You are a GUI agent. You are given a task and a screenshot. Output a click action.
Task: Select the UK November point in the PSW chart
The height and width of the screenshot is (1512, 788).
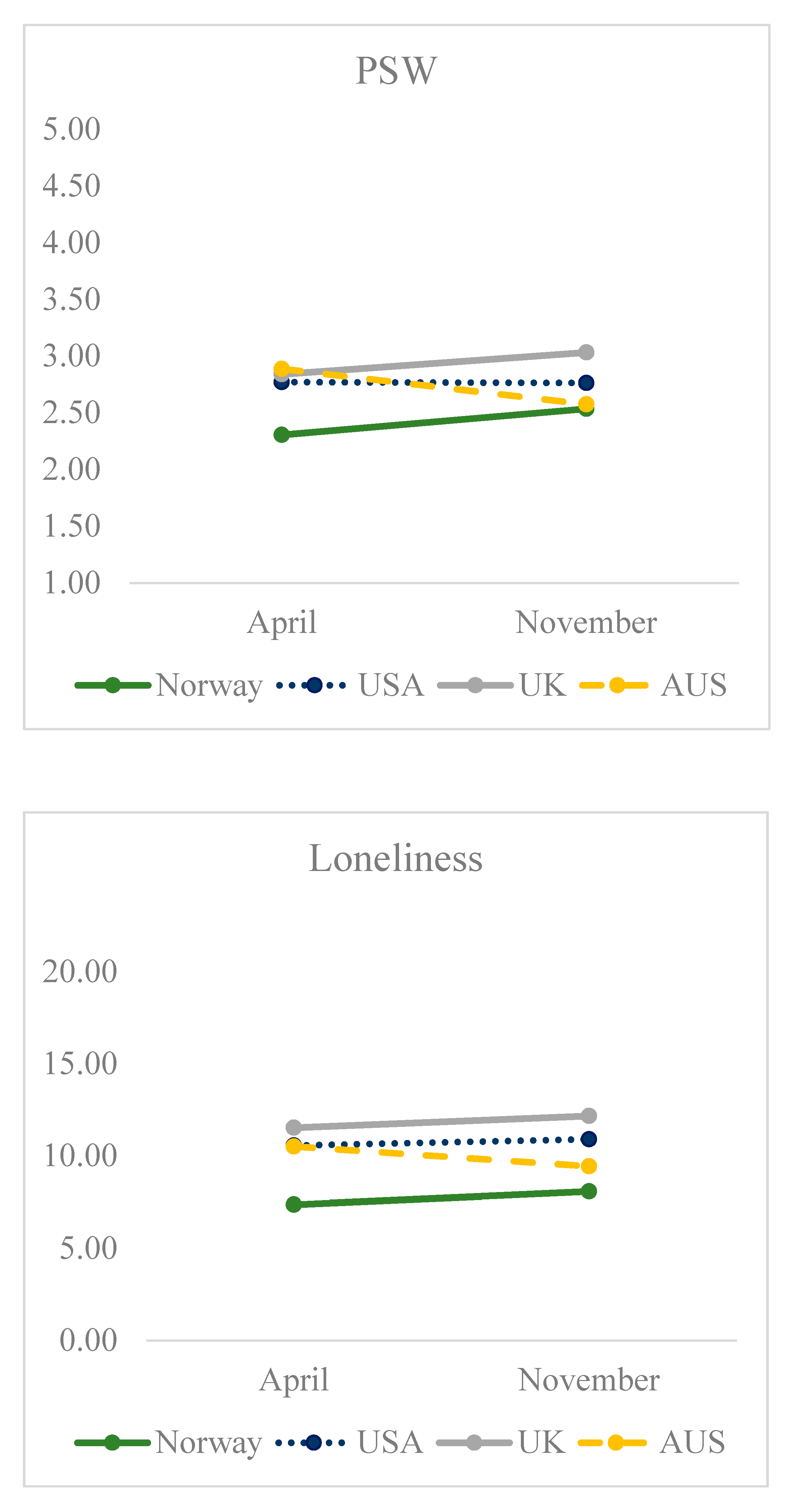(x=586, y=352)
